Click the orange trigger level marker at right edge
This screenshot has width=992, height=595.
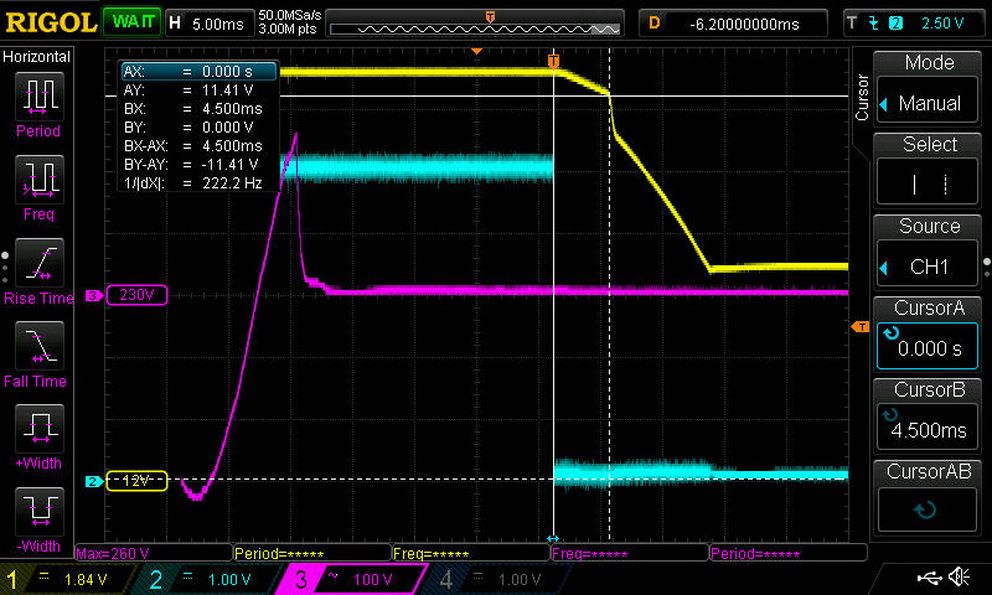point(860,327)
